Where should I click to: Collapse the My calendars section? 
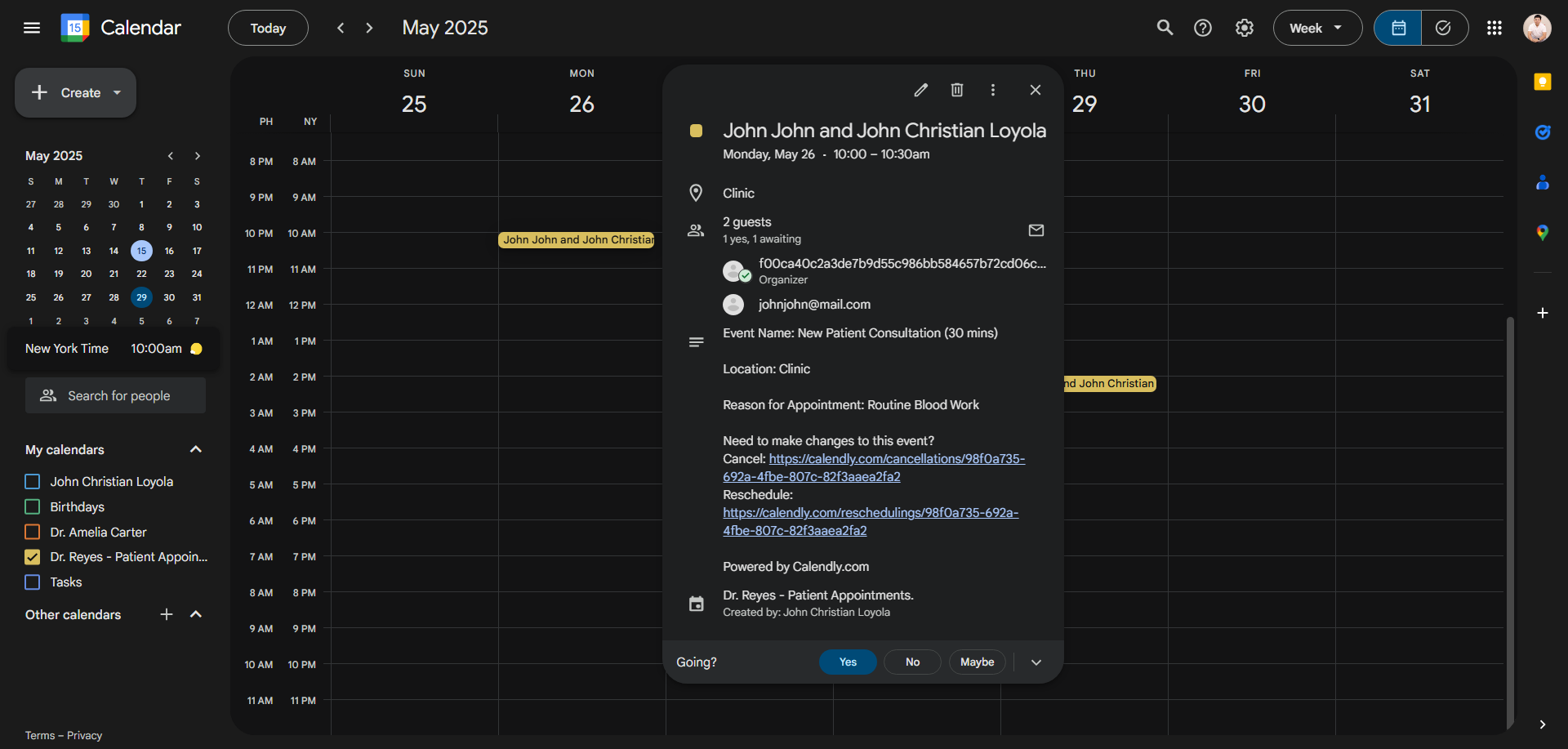point(195,450)
